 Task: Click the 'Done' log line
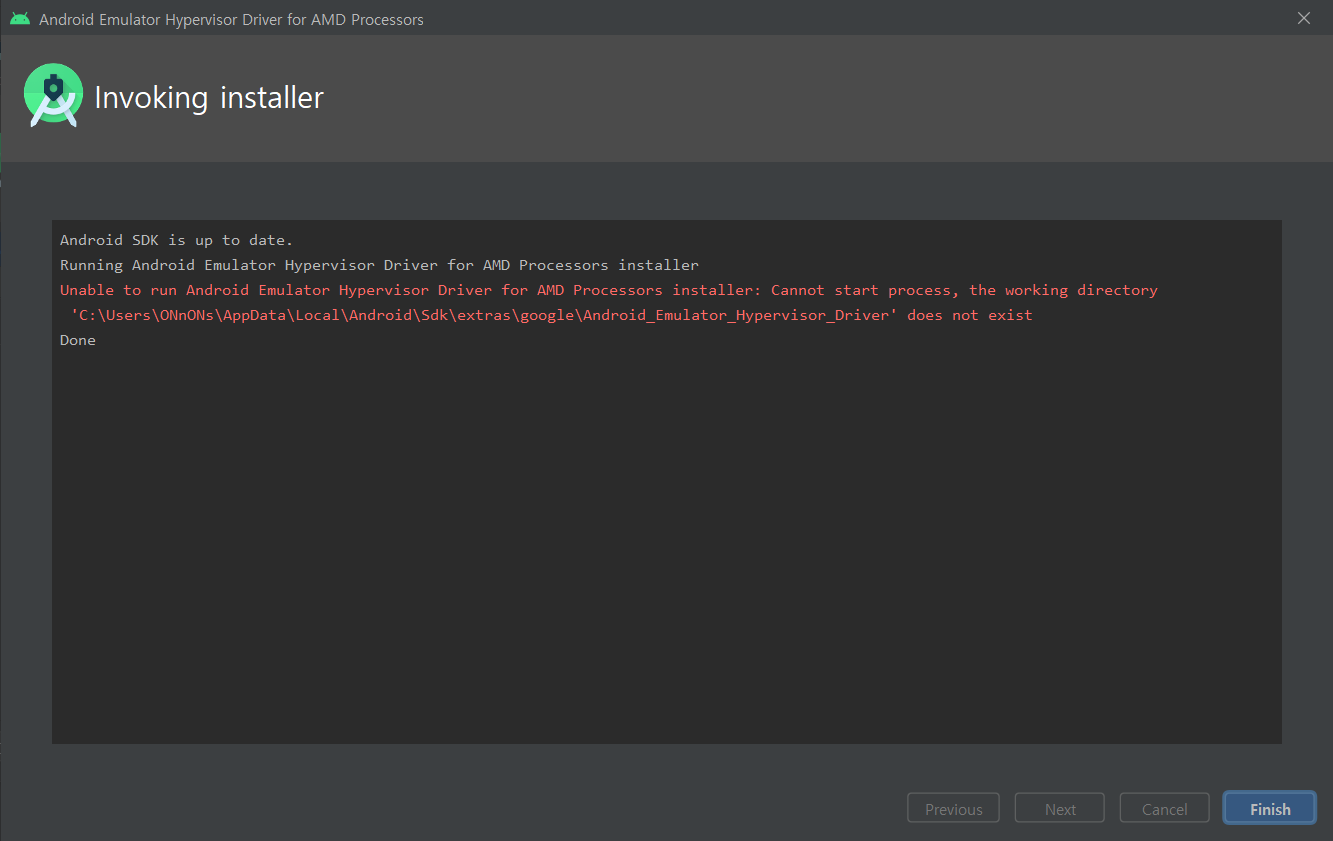[x=78, y=340]
